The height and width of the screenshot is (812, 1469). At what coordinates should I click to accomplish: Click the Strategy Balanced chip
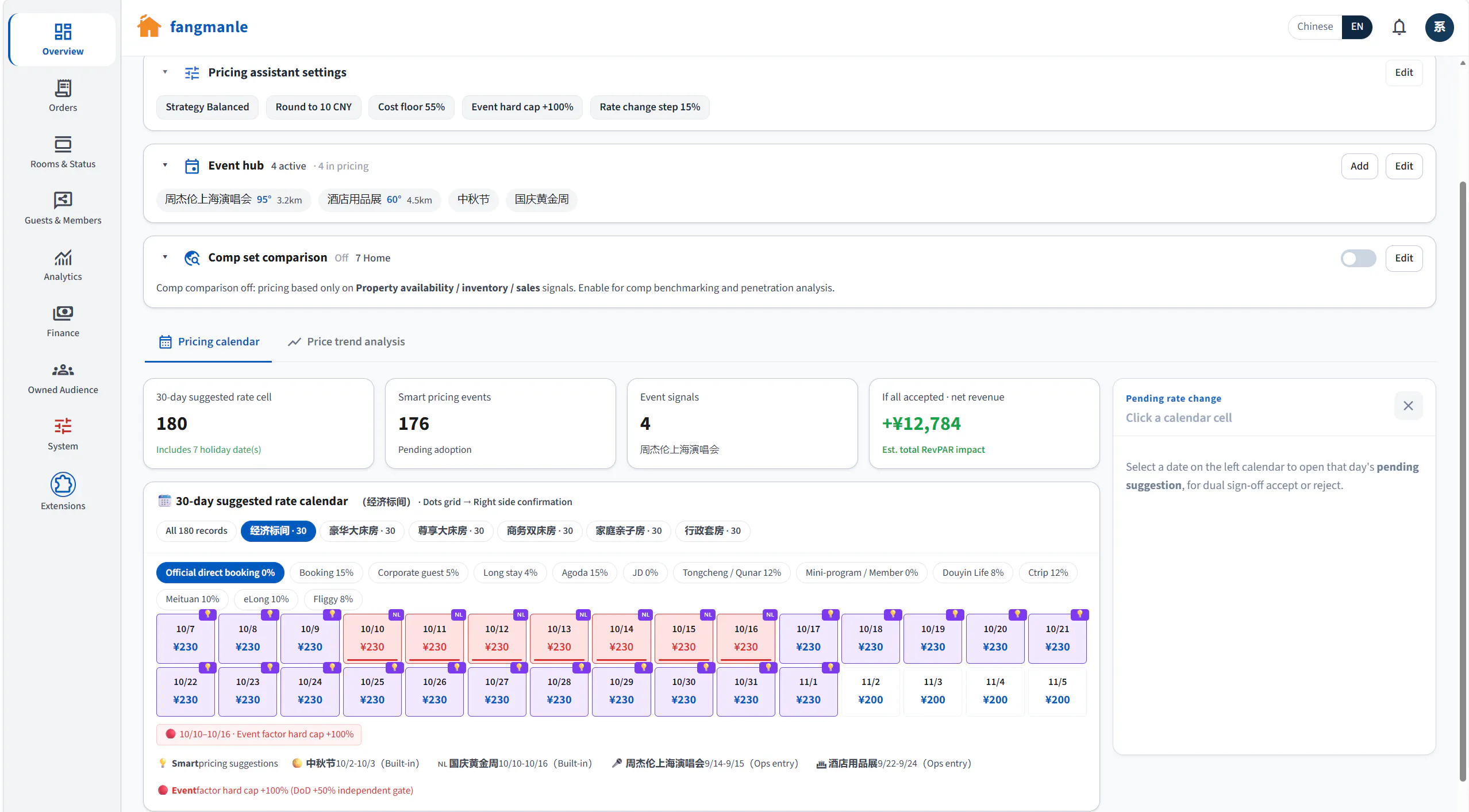coord(207,107)
